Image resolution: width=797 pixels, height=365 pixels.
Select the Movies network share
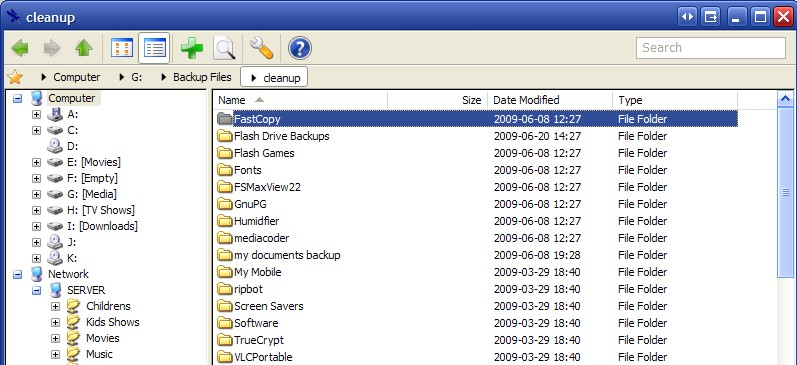pyautogui.click(x=103, y=338)
